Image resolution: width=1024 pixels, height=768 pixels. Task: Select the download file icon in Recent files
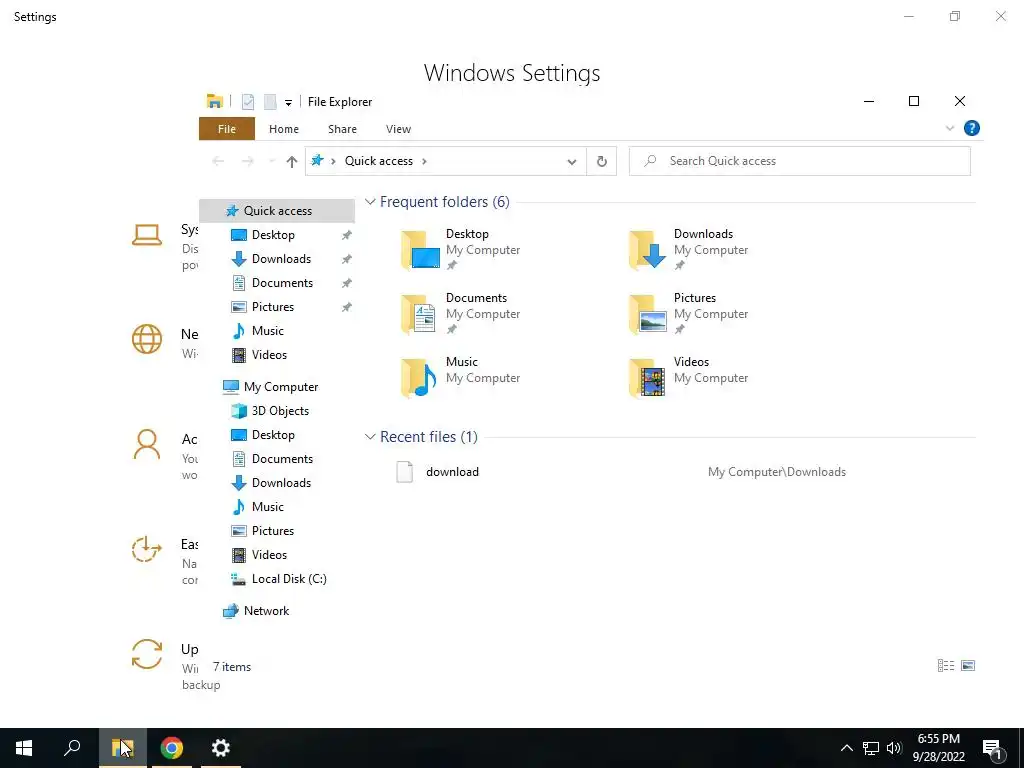[405, 472]
